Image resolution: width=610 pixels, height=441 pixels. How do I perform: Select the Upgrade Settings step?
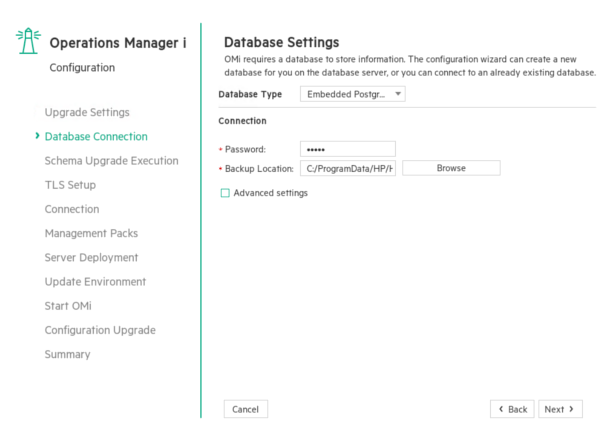click(87, 112)
